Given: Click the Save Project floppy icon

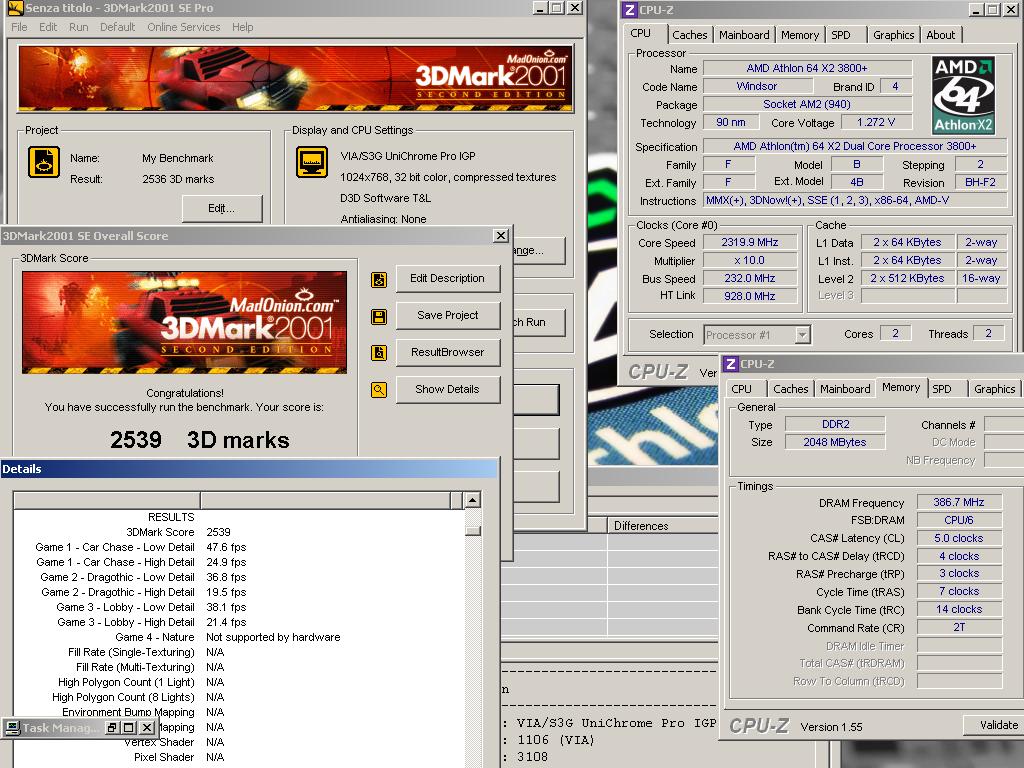Looking at the screenshot, I should coord(379,317).
